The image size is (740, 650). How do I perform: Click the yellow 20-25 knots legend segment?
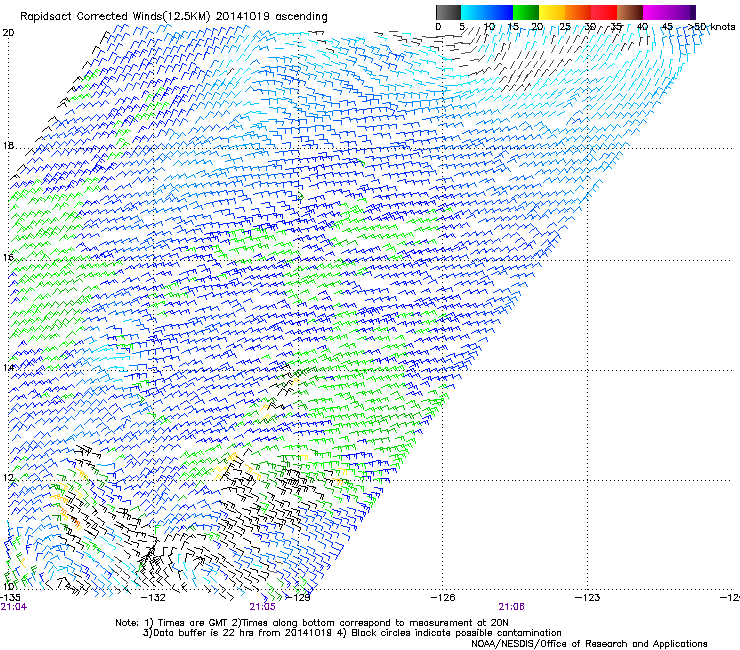pos(552,12)
